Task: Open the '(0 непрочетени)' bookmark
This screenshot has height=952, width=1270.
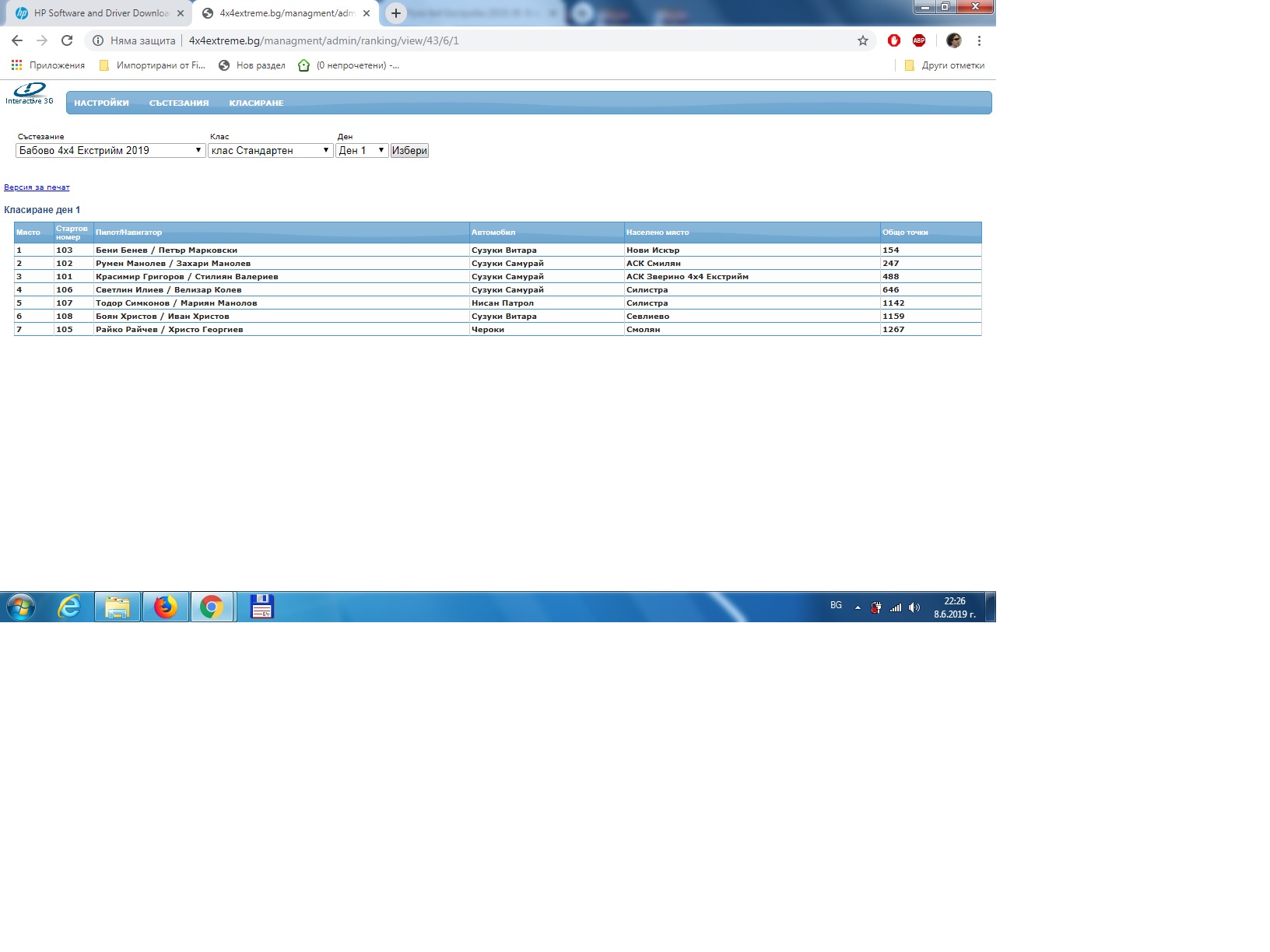Action: (x=349, y=65)
